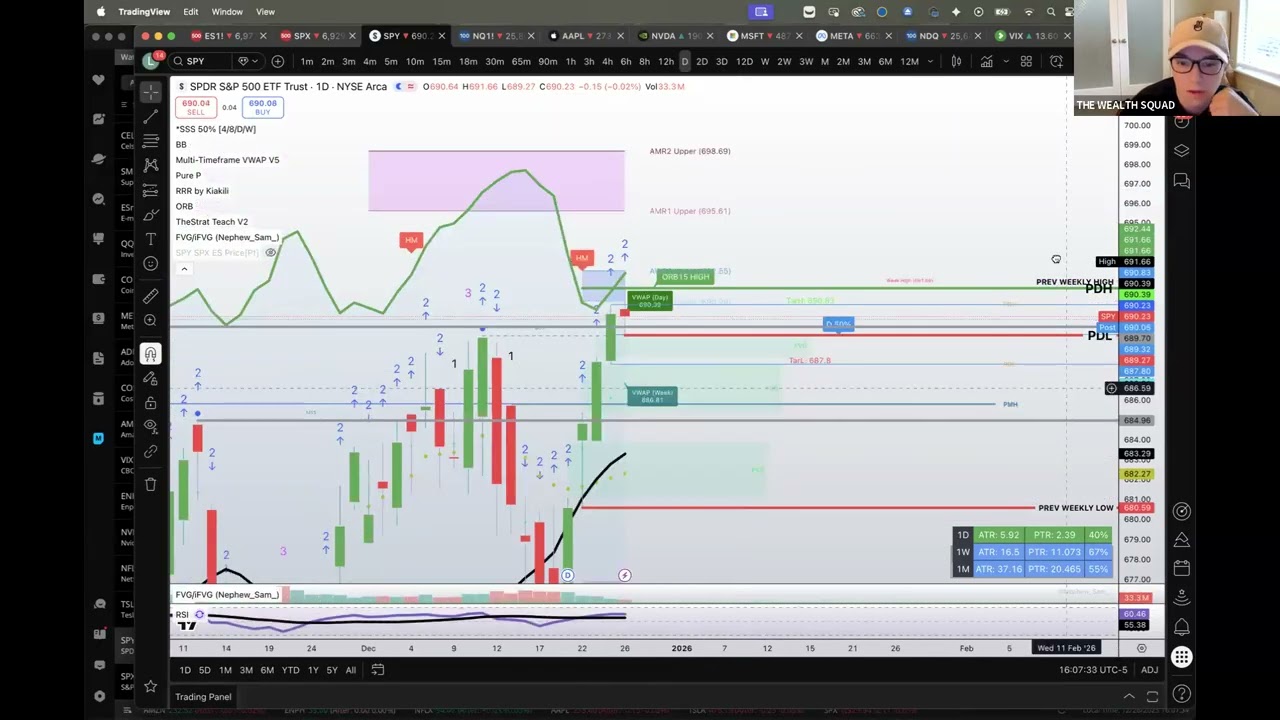Select the trend line drawing tool

click(x=150, y=116)
